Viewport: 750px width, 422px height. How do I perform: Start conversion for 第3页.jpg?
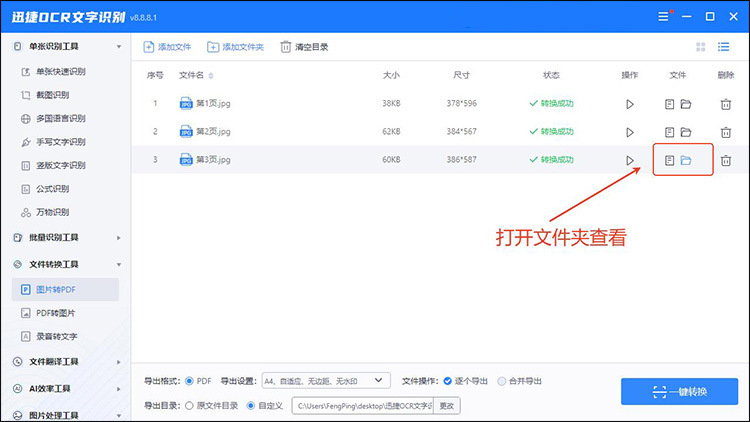(630, 160)
